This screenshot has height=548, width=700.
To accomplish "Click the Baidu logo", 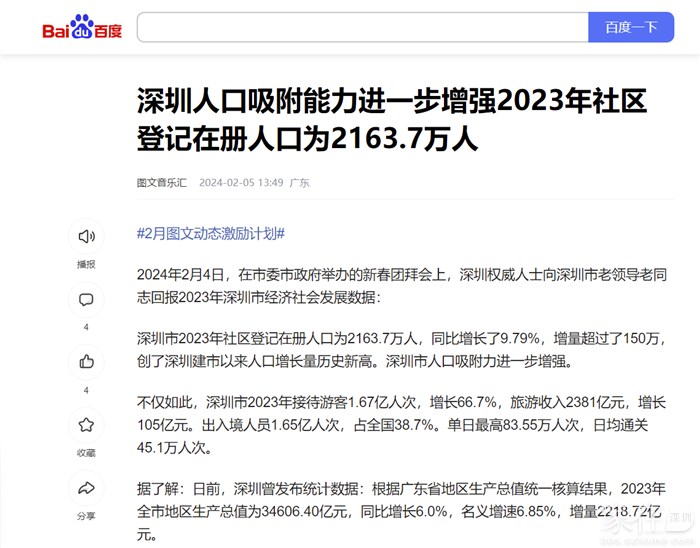I will [82, 28].
